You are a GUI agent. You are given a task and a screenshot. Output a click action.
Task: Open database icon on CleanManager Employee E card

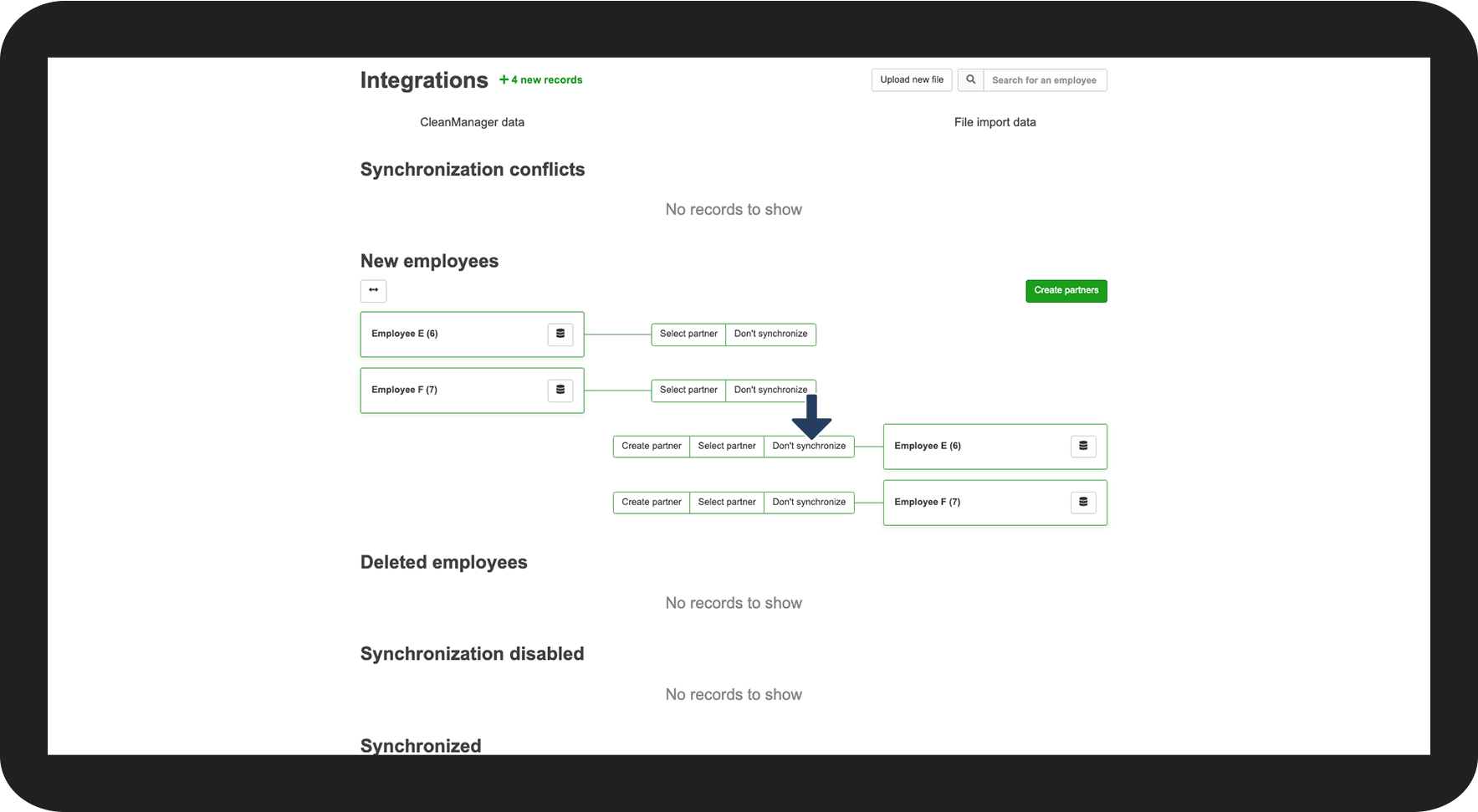(560, 334)
